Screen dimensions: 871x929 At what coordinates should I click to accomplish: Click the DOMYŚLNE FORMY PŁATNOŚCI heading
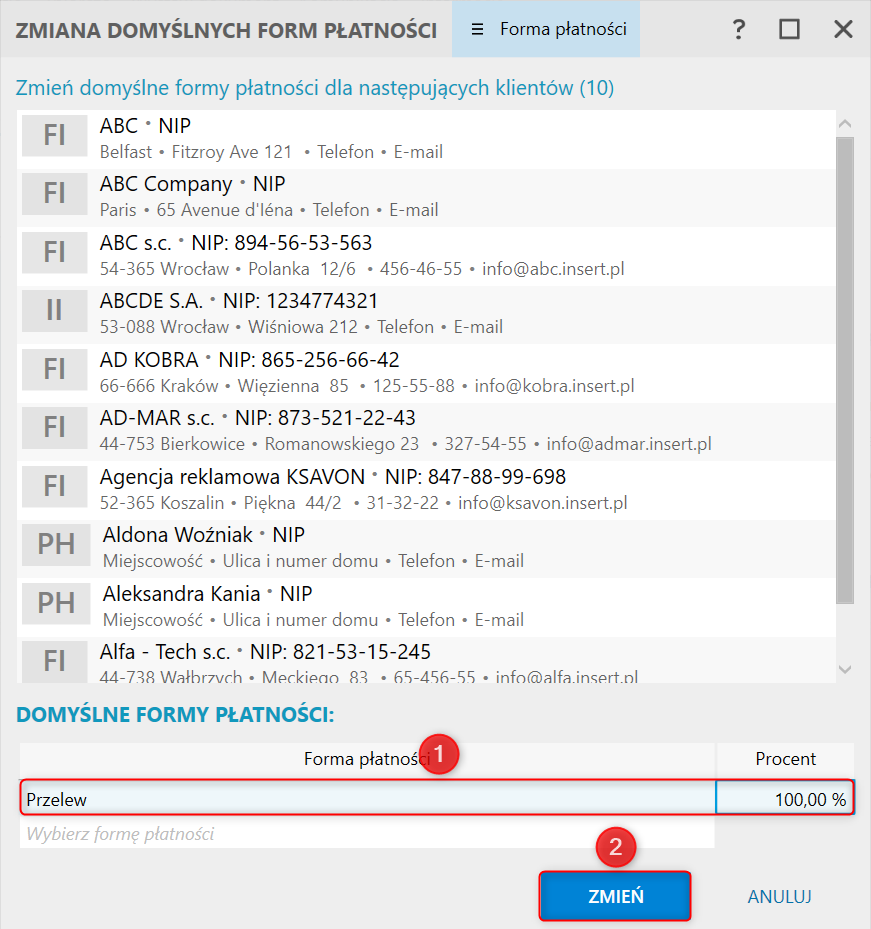coord(175,715)
